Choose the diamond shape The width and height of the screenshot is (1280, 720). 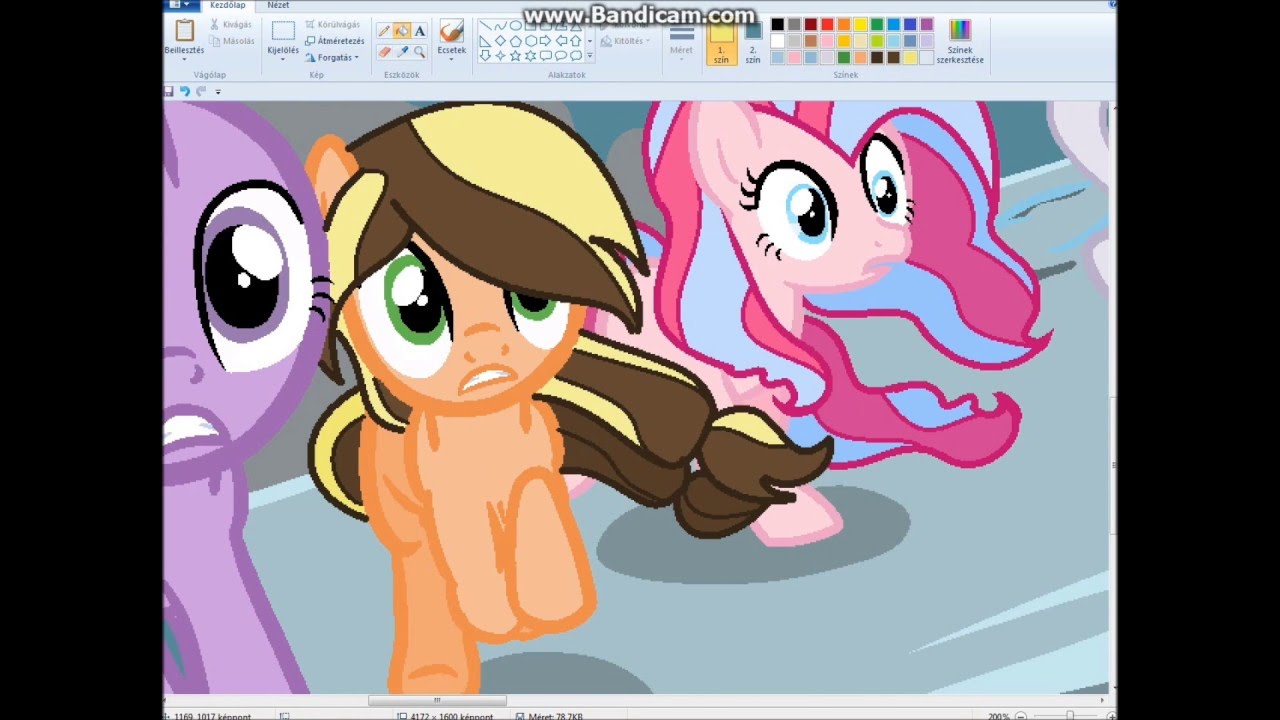(500, 41)
